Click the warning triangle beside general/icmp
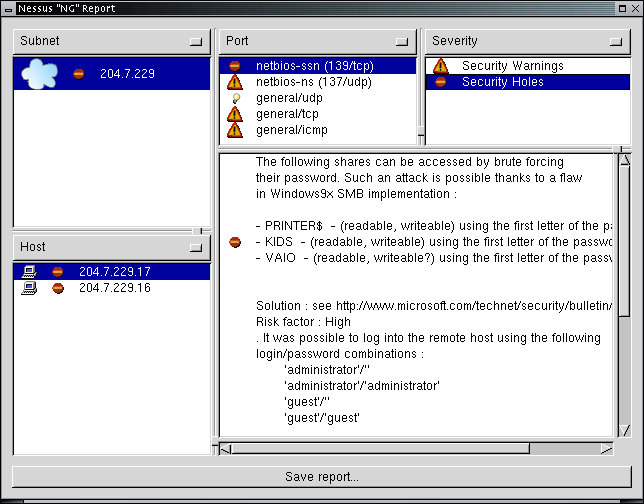The width and height of the screenshot is (644, 504). click(235, 130)
